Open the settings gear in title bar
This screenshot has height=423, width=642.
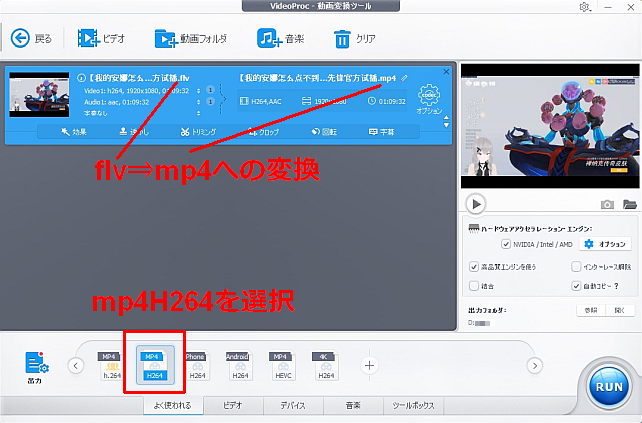pos(584,7)
